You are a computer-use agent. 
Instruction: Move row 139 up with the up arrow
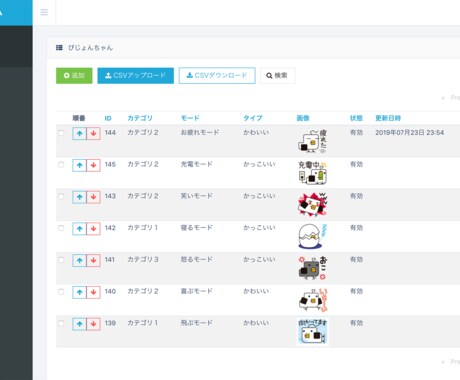click(79, 324)
